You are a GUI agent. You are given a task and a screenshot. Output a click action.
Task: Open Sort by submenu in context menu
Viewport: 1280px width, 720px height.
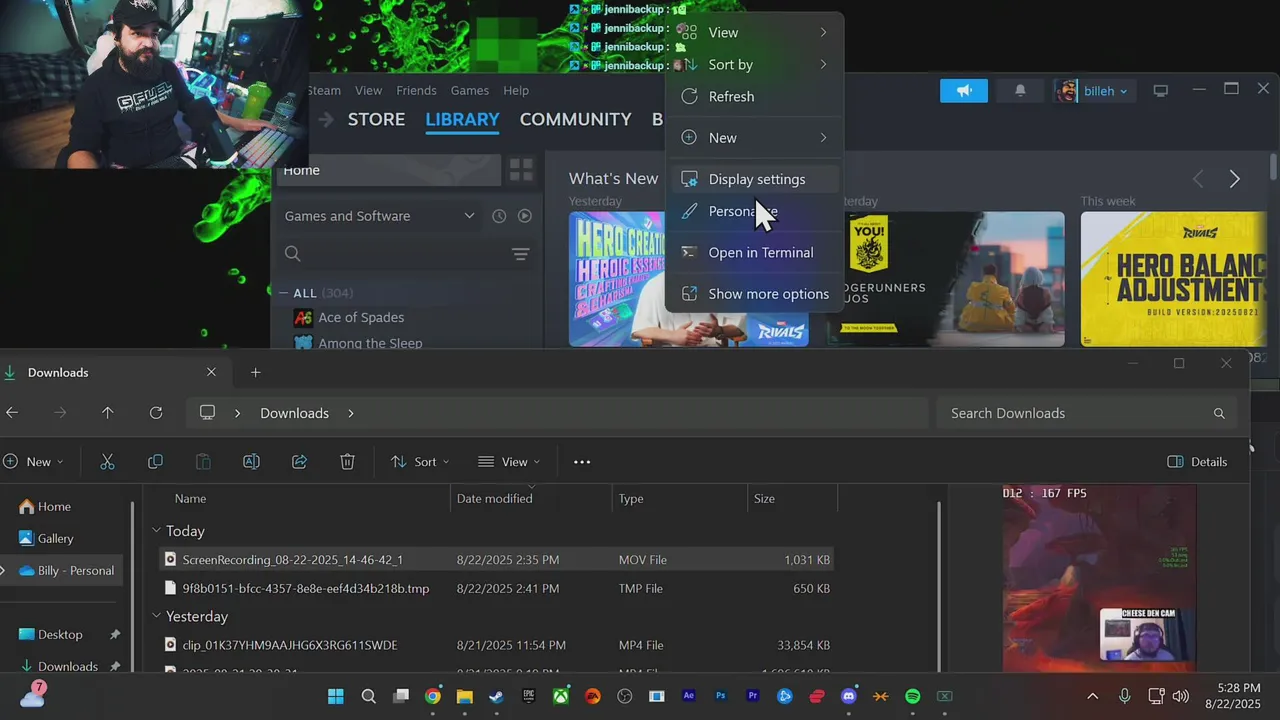click(755, 65)
